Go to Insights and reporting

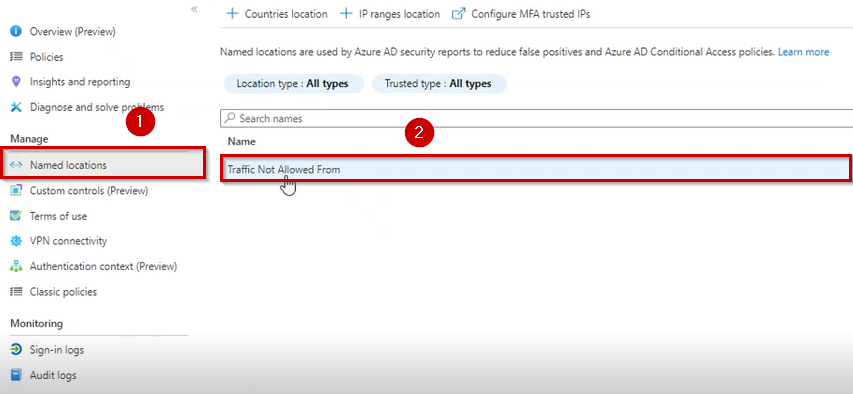(80, 82)
